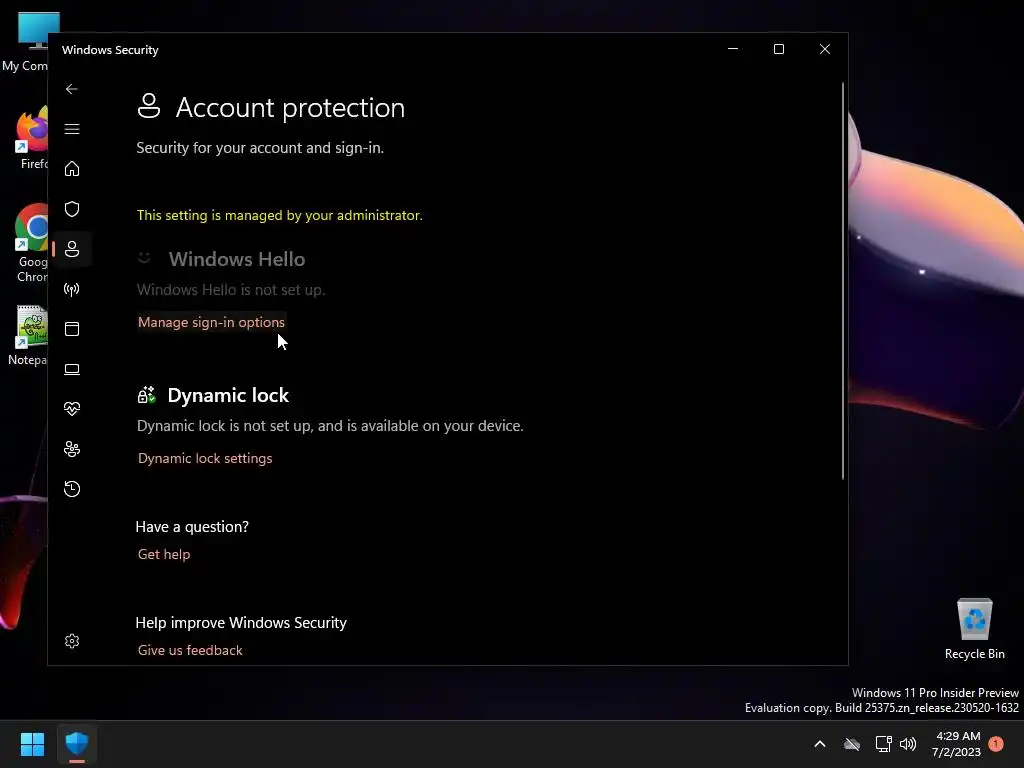Click the Dynamic lock heading
The width and height of the screenshot is (1024, 768).
[228, 395]
